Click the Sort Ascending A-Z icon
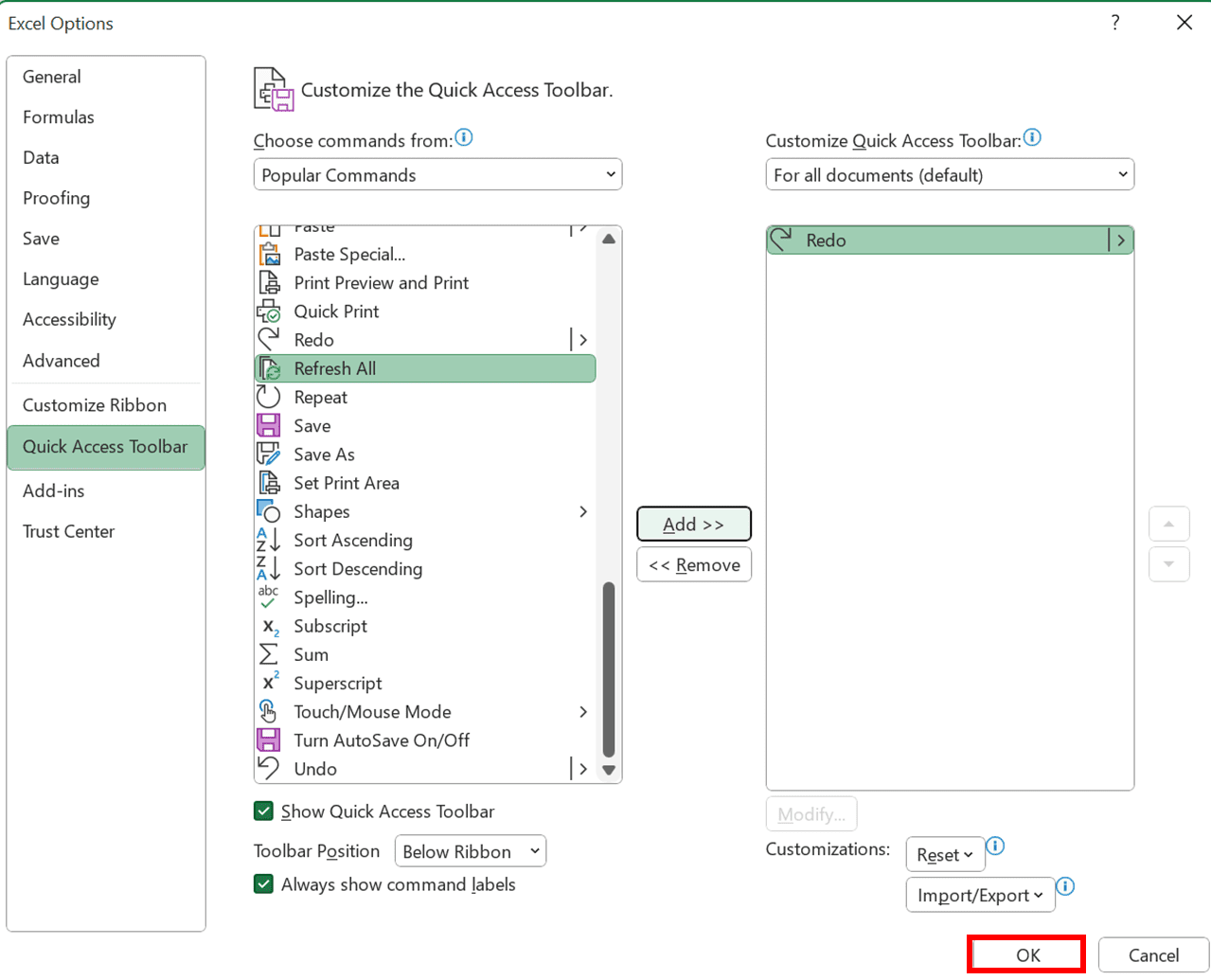Screen dimensions: 1211x980 click(x=270, y=540)
